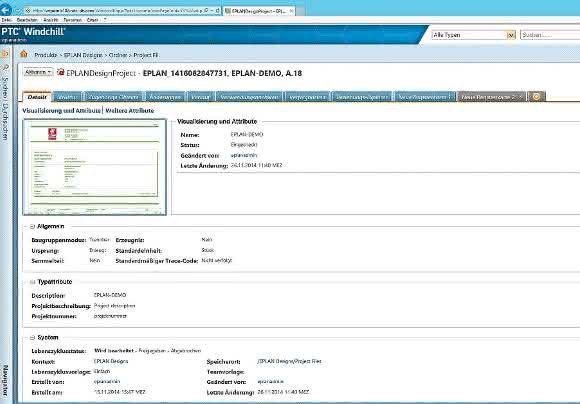This screenshot has width=580, height=404.
Task: Jump to Visualisierung und Attribute link
Action: 61,111
